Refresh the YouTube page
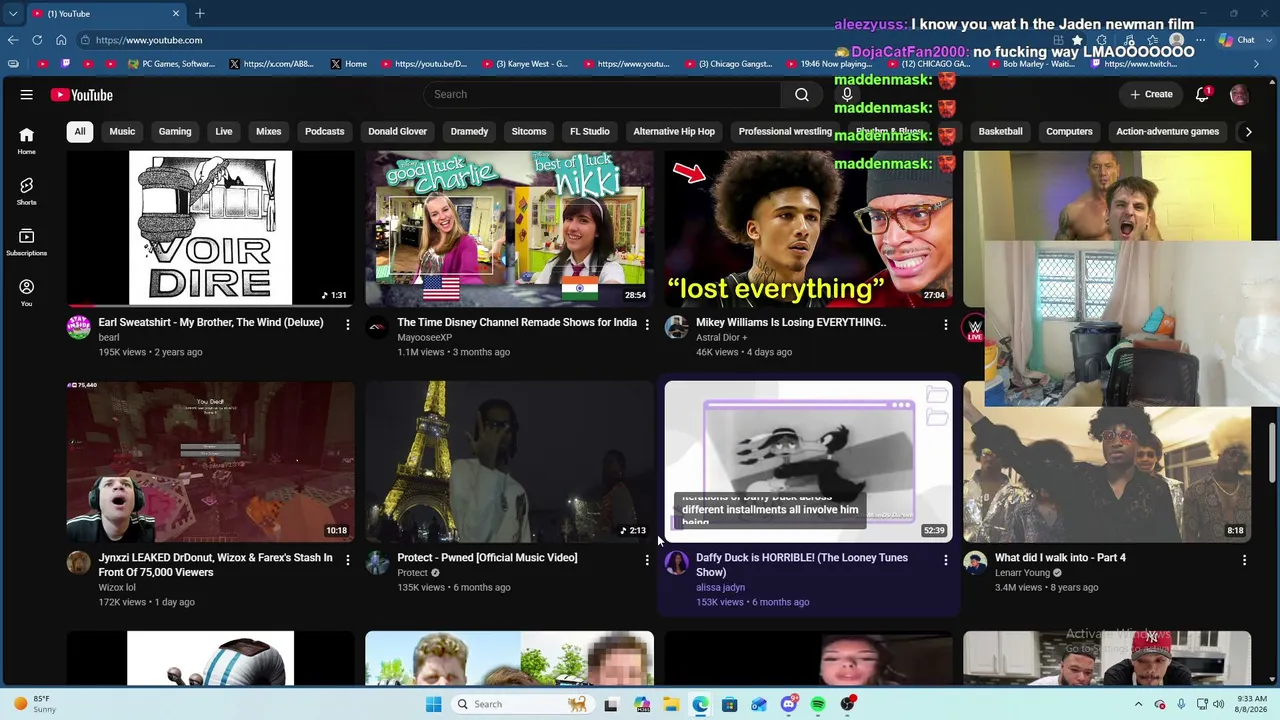The image size is (1280, 720). tap(37, 40)
